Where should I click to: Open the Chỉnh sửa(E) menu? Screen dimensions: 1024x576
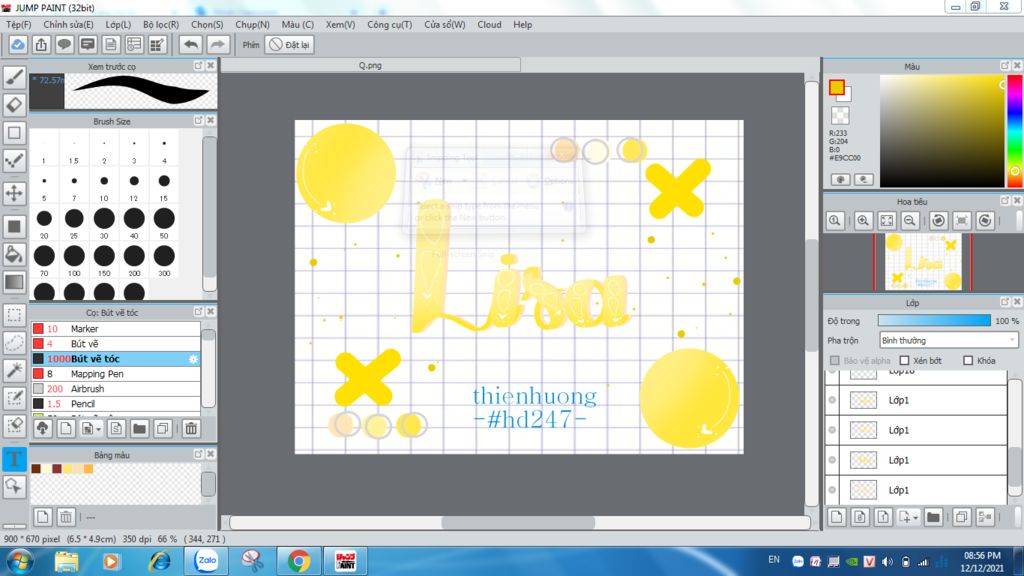click(68, 24)
